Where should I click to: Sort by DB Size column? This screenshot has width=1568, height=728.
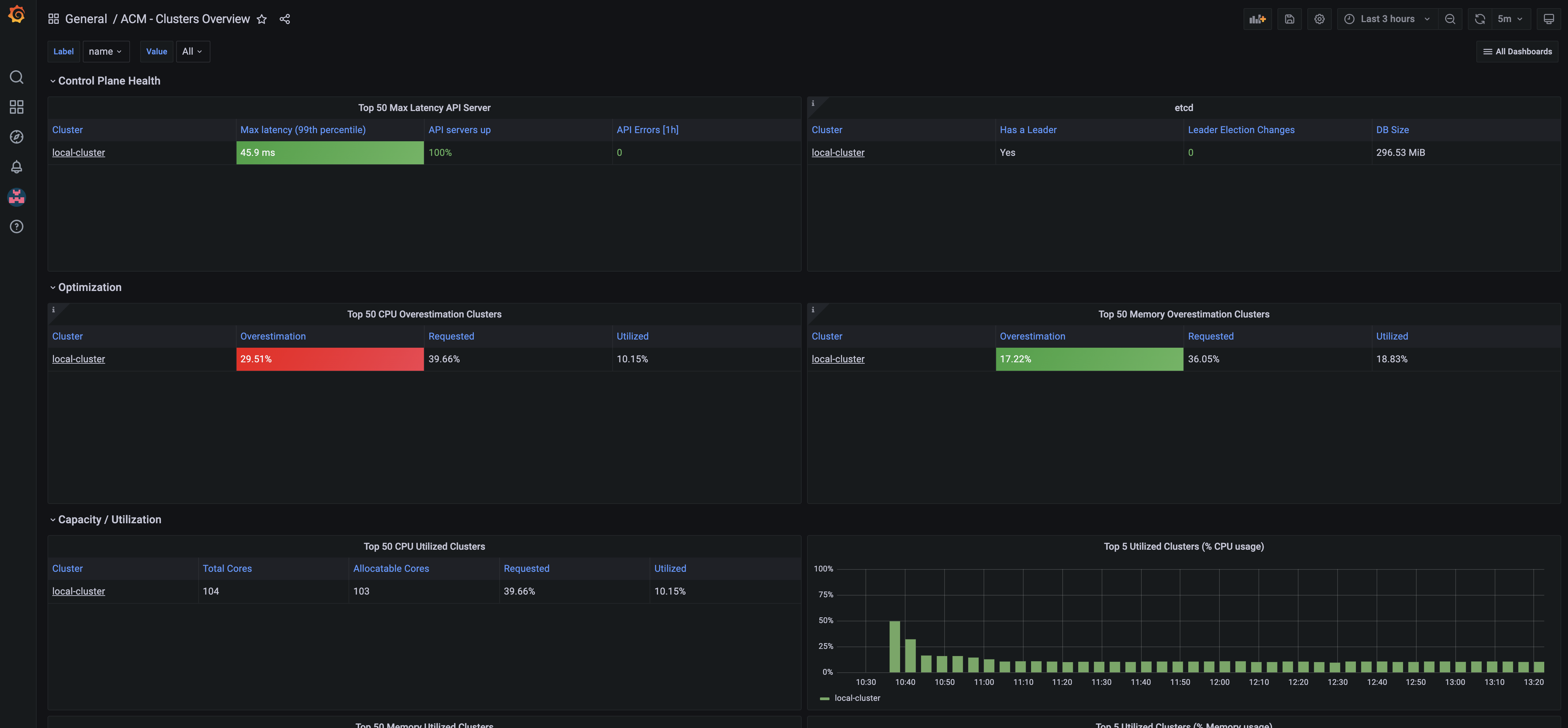click(1392, 130)
